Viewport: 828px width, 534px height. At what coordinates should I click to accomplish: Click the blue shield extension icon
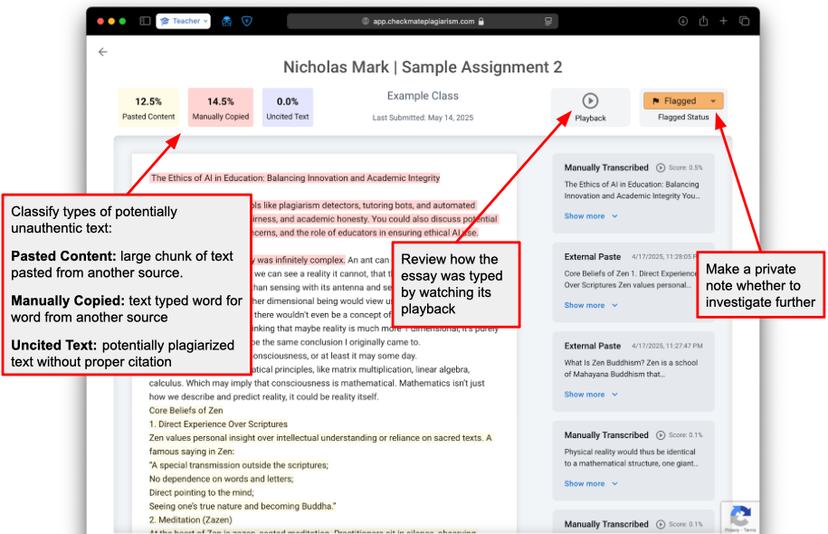247,21
